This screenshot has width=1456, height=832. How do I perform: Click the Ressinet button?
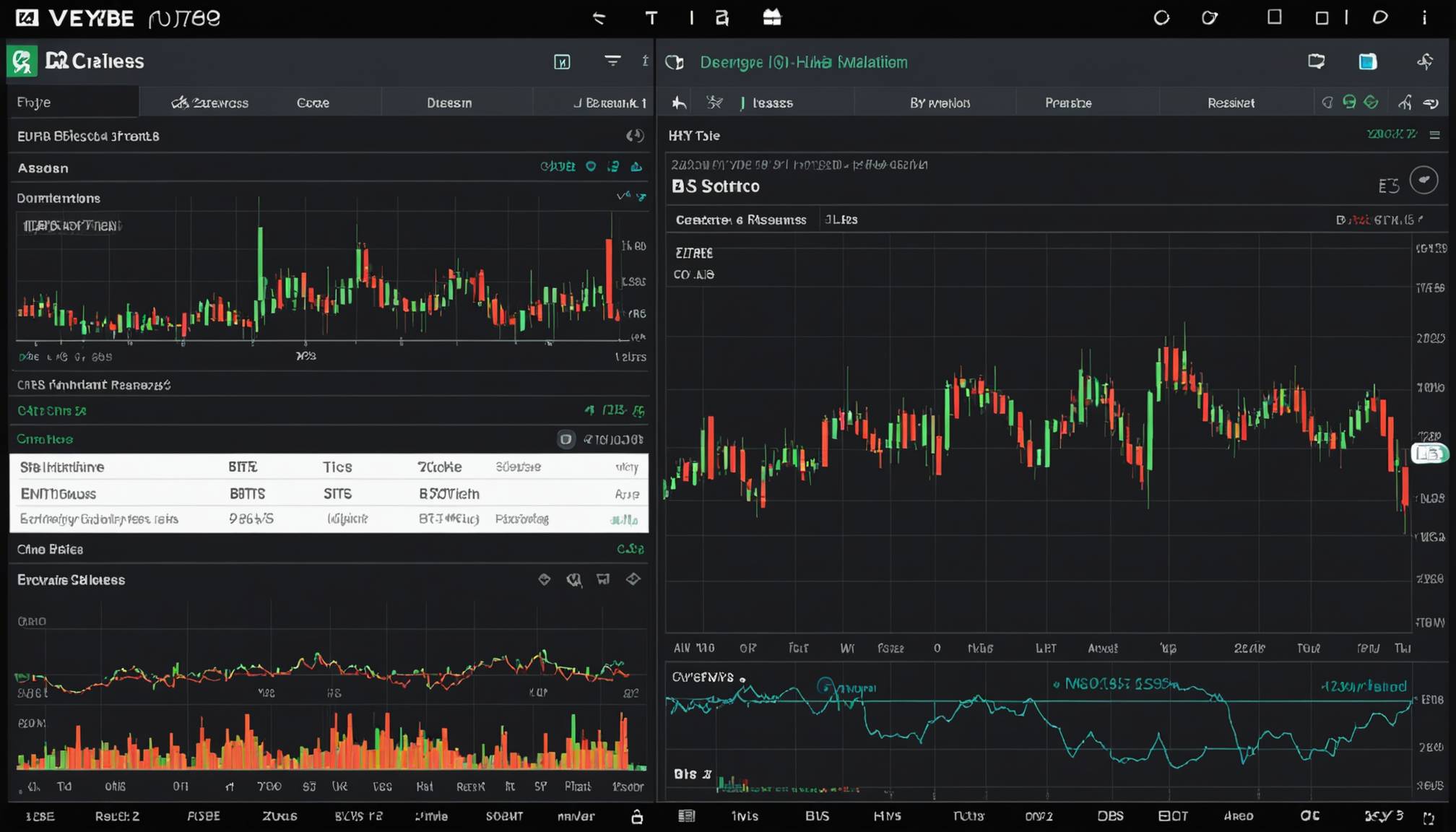click(1231, 103)
